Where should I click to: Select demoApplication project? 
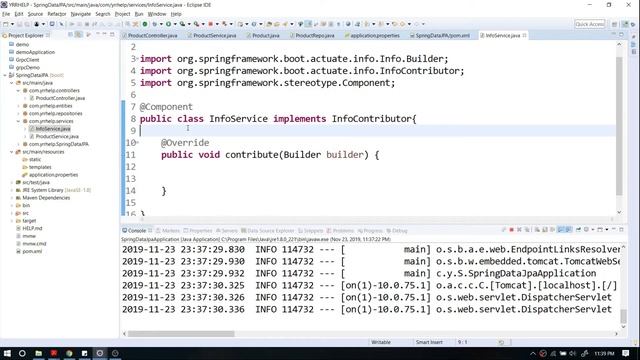[35, 52]
